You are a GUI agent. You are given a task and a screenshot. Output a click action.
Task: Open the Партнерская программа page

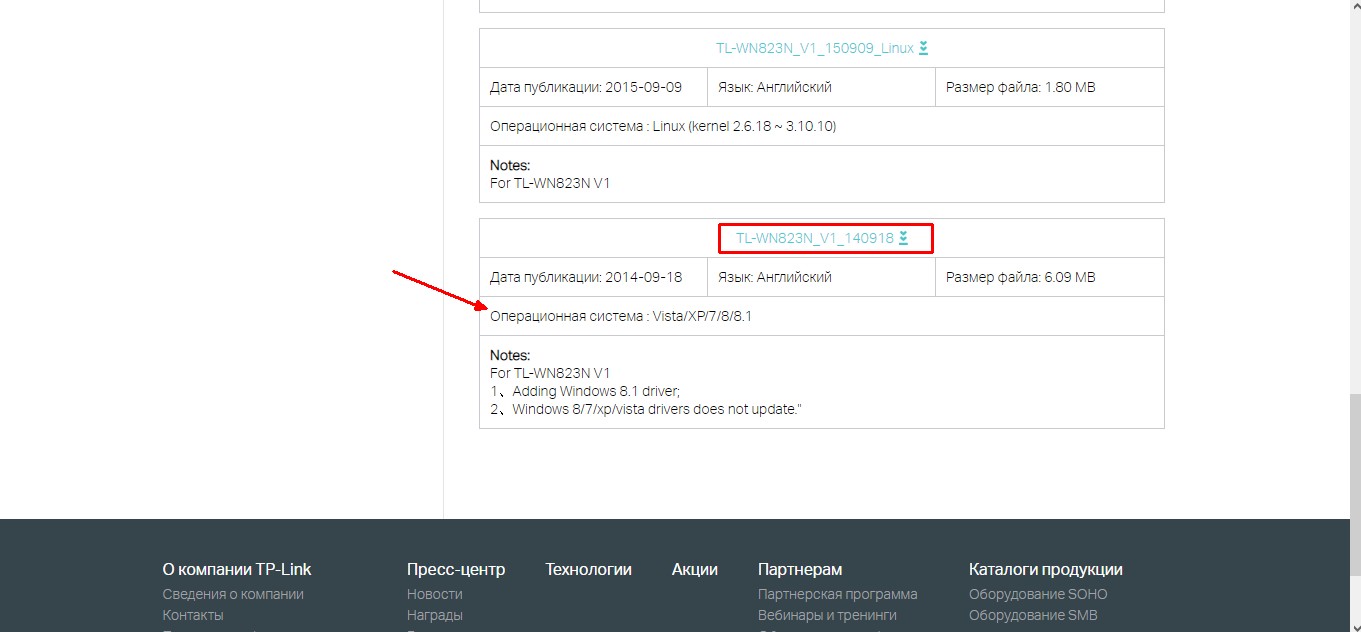click(x=837, y=593)
